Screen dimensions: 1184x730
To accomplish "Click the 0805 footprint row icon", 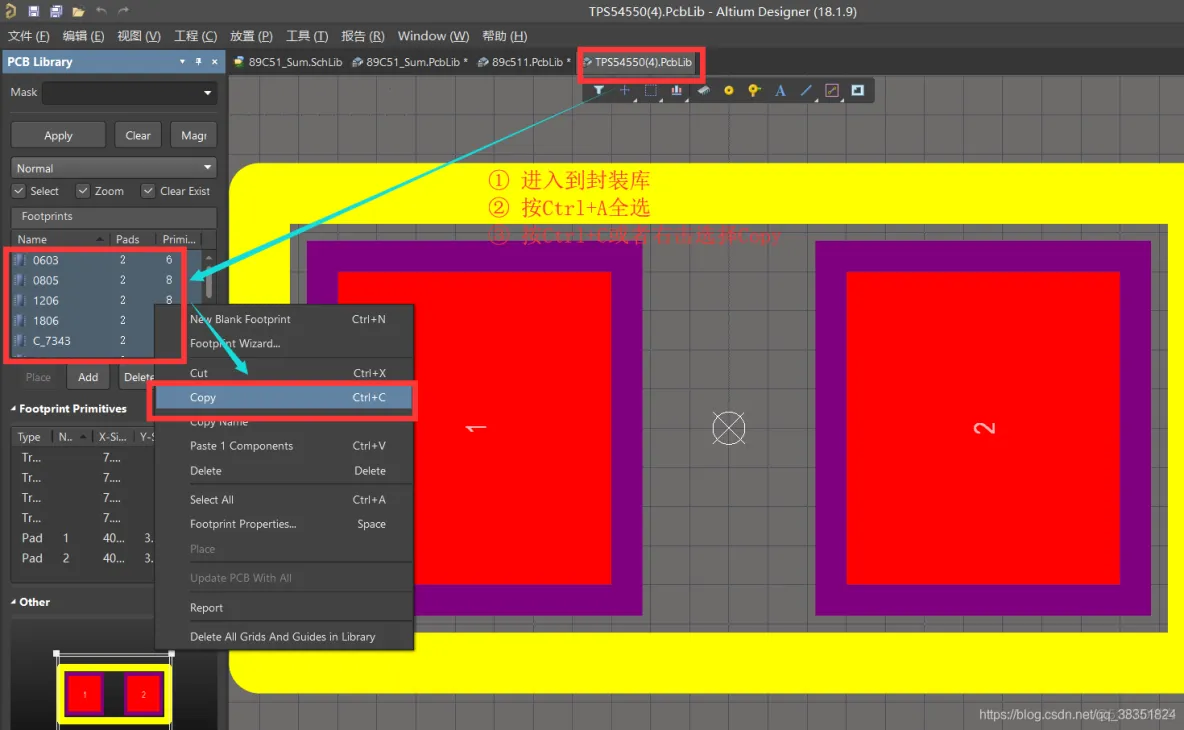I will pyautogui.click(x=20, y=280).
